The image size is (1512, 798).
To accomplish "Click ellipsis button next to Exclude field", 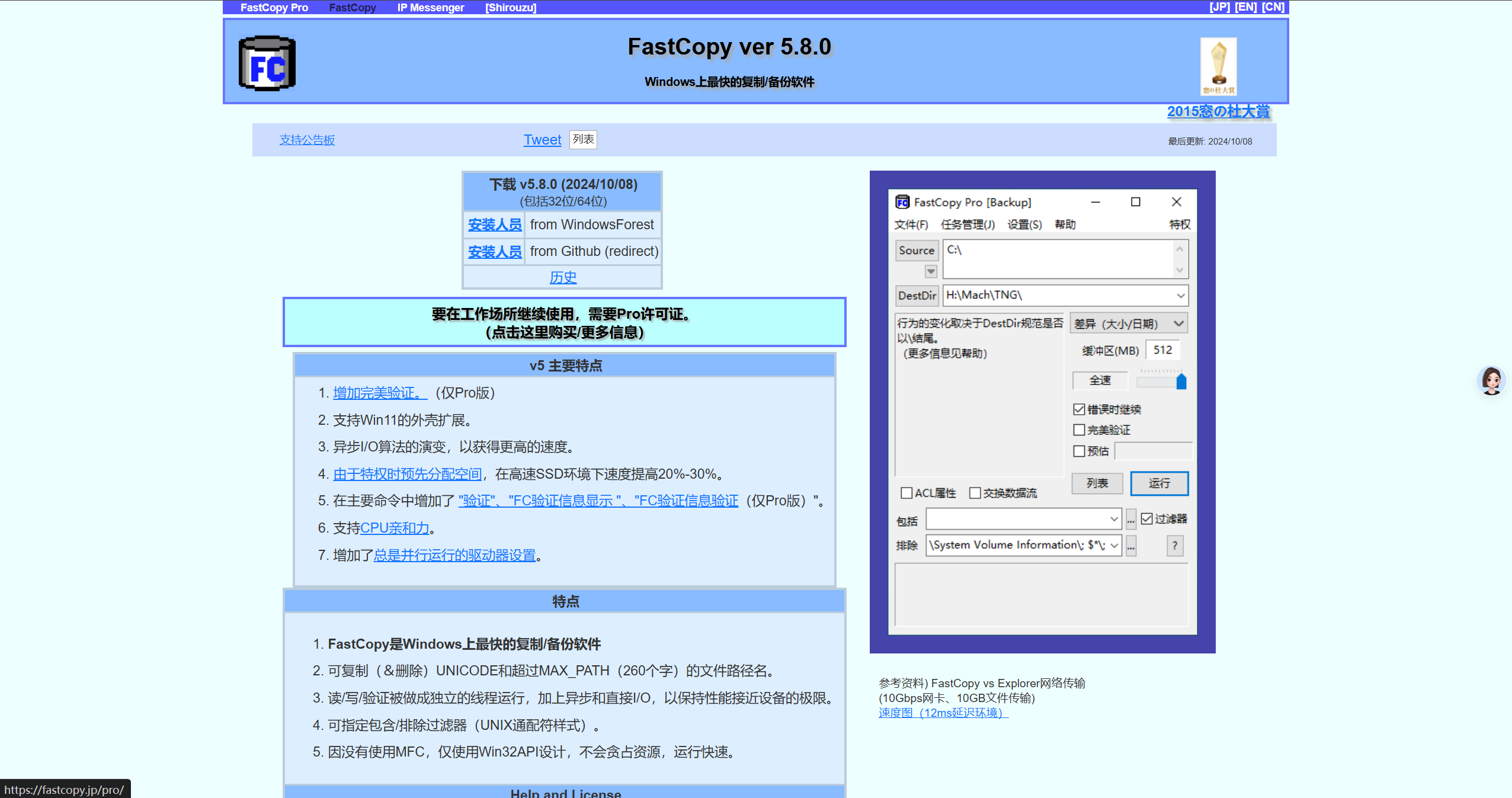I will coord(1131,545).
